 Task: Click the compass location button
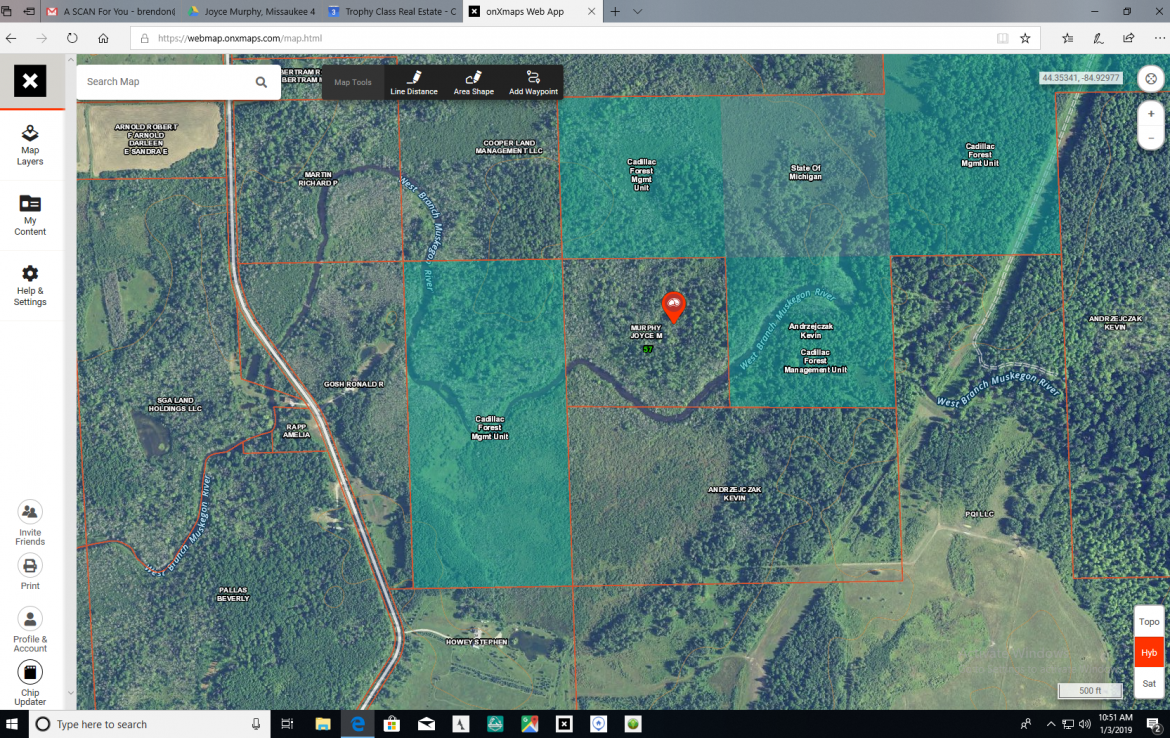tap(1151, 78)
